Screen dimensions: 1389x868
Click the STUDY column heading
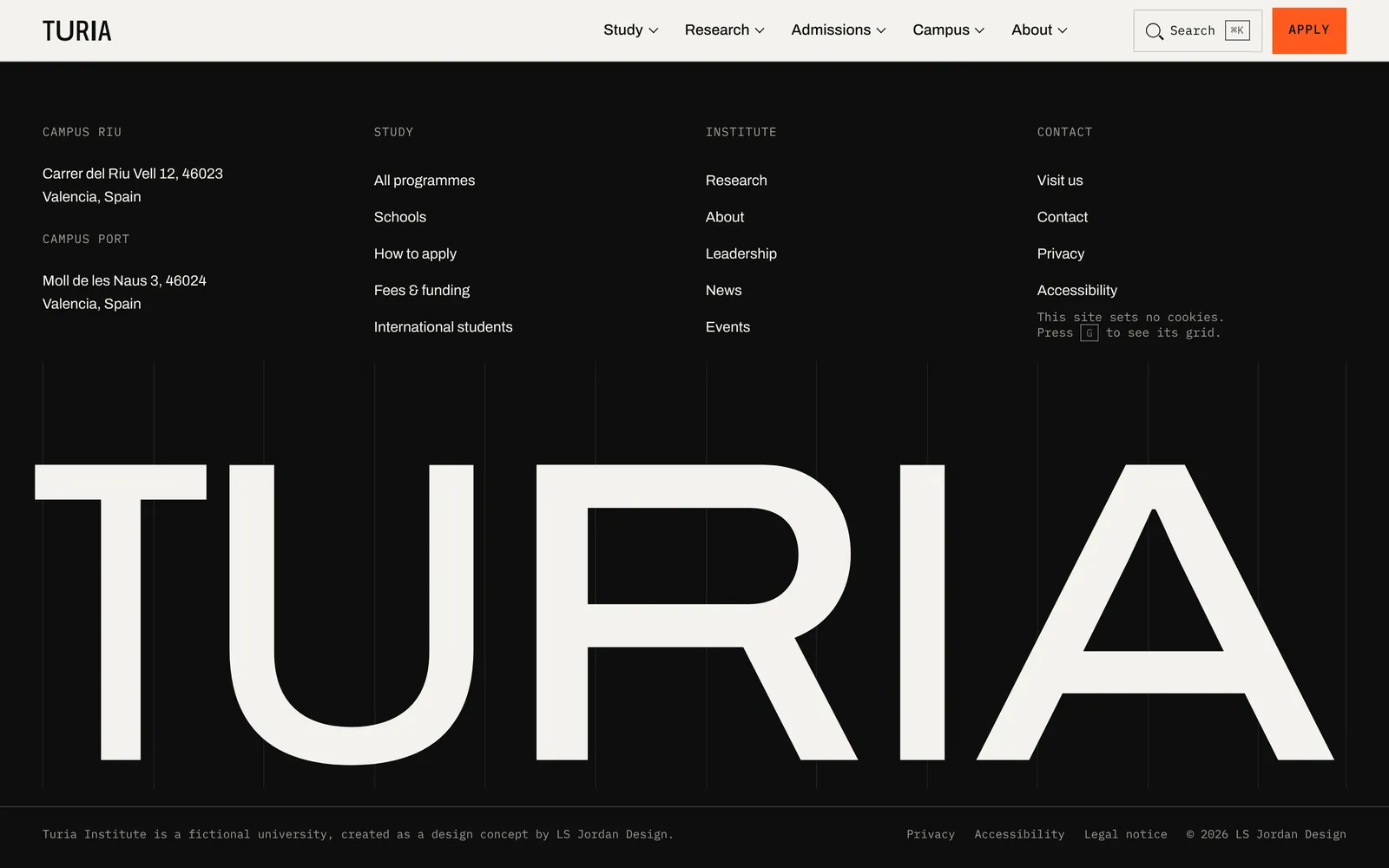tap(394, 132)
